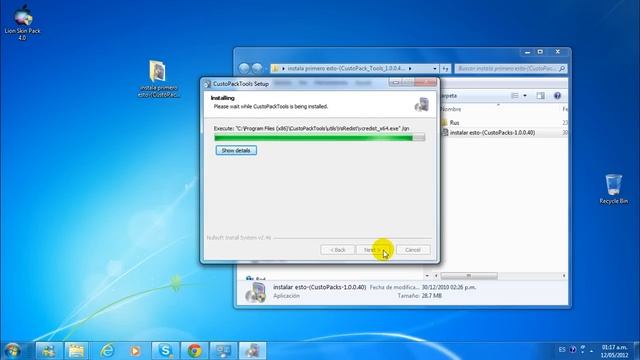The image size is (640, 360).
Task: Click the installation progress bar
Action: (320, 138)
